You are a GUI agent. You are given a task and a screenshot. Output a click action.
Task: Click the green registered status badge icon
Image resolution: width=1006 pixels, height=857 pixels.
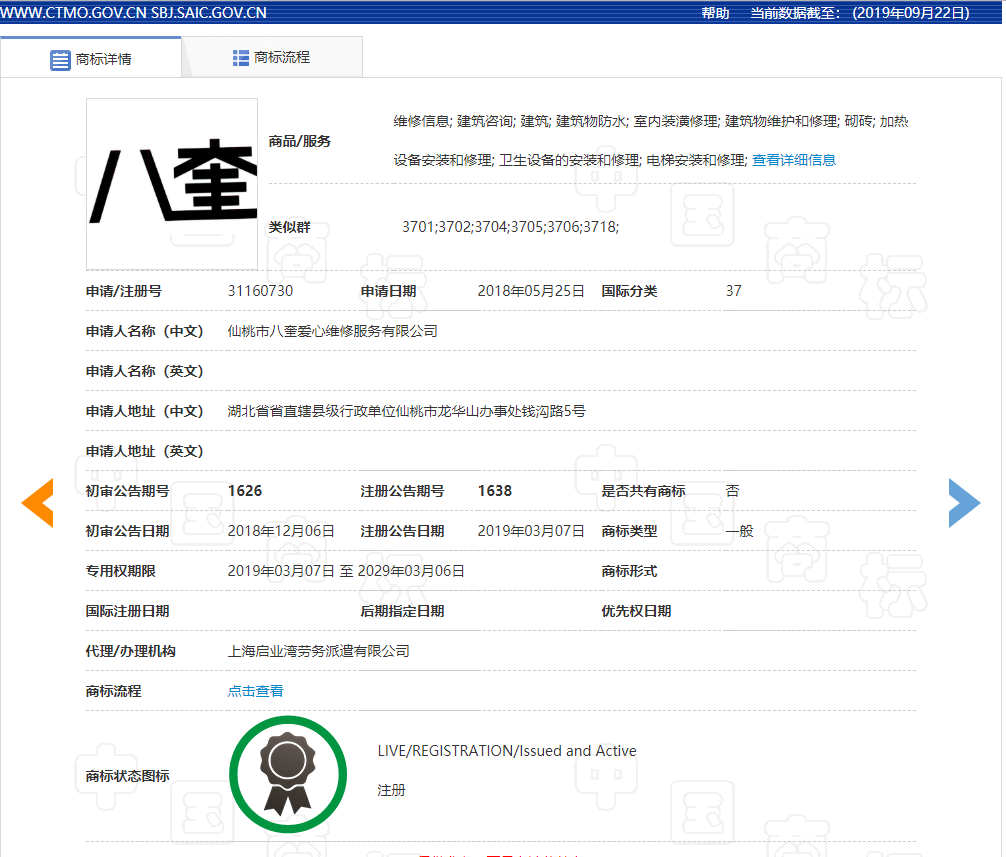[x=288, y=774]
